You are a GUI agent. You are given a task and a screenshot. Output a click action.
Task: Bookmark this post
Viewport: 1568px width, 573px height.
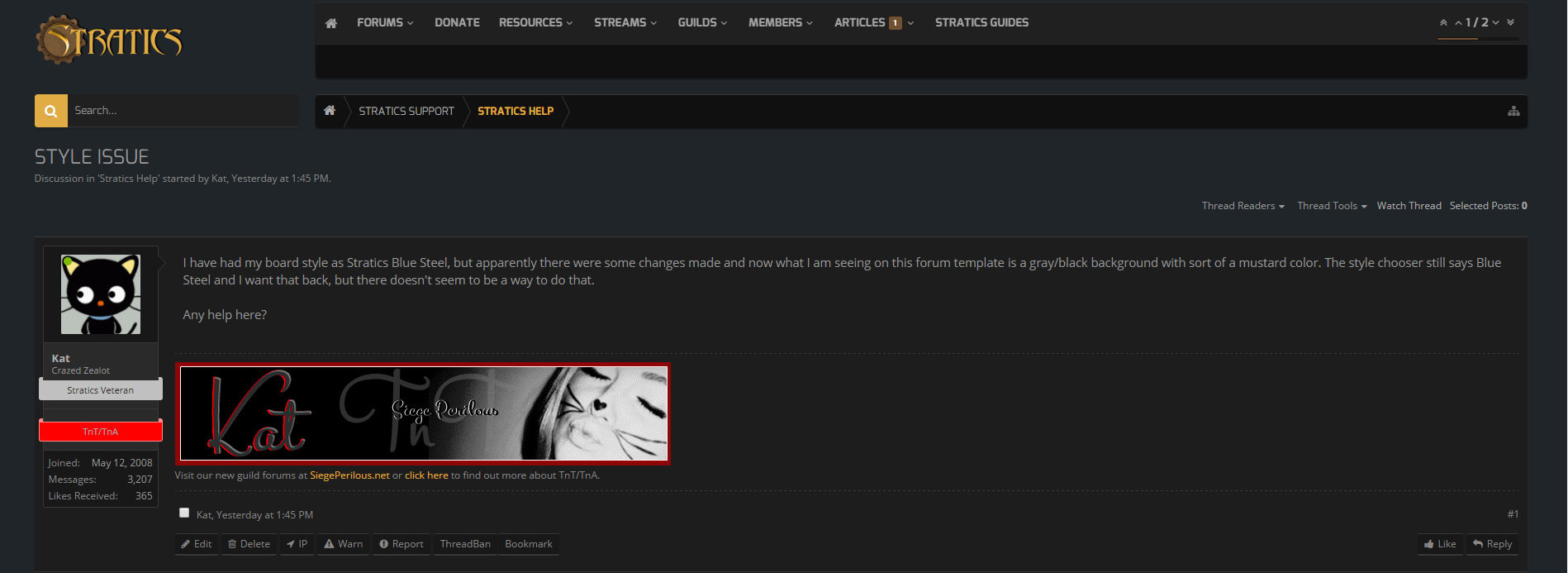pyautogui.click(x=529, y=544)
